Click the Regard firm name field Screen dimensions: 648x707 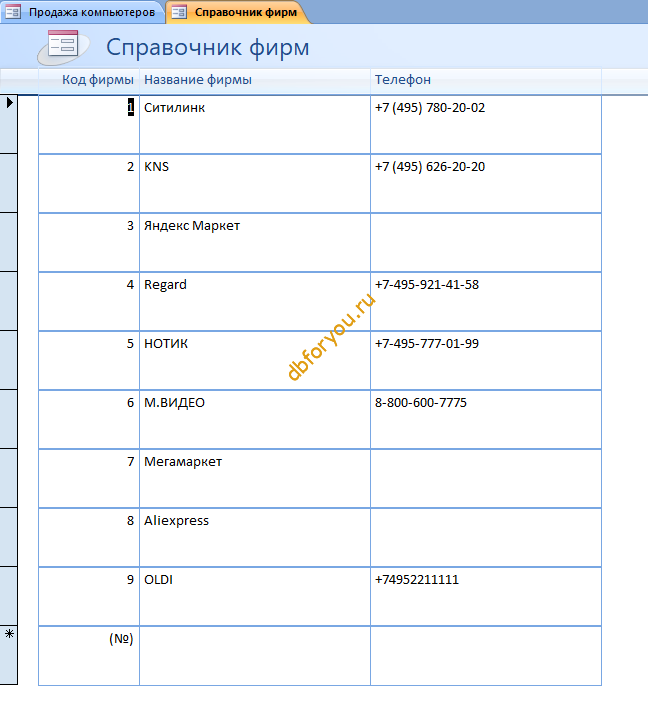255,302
